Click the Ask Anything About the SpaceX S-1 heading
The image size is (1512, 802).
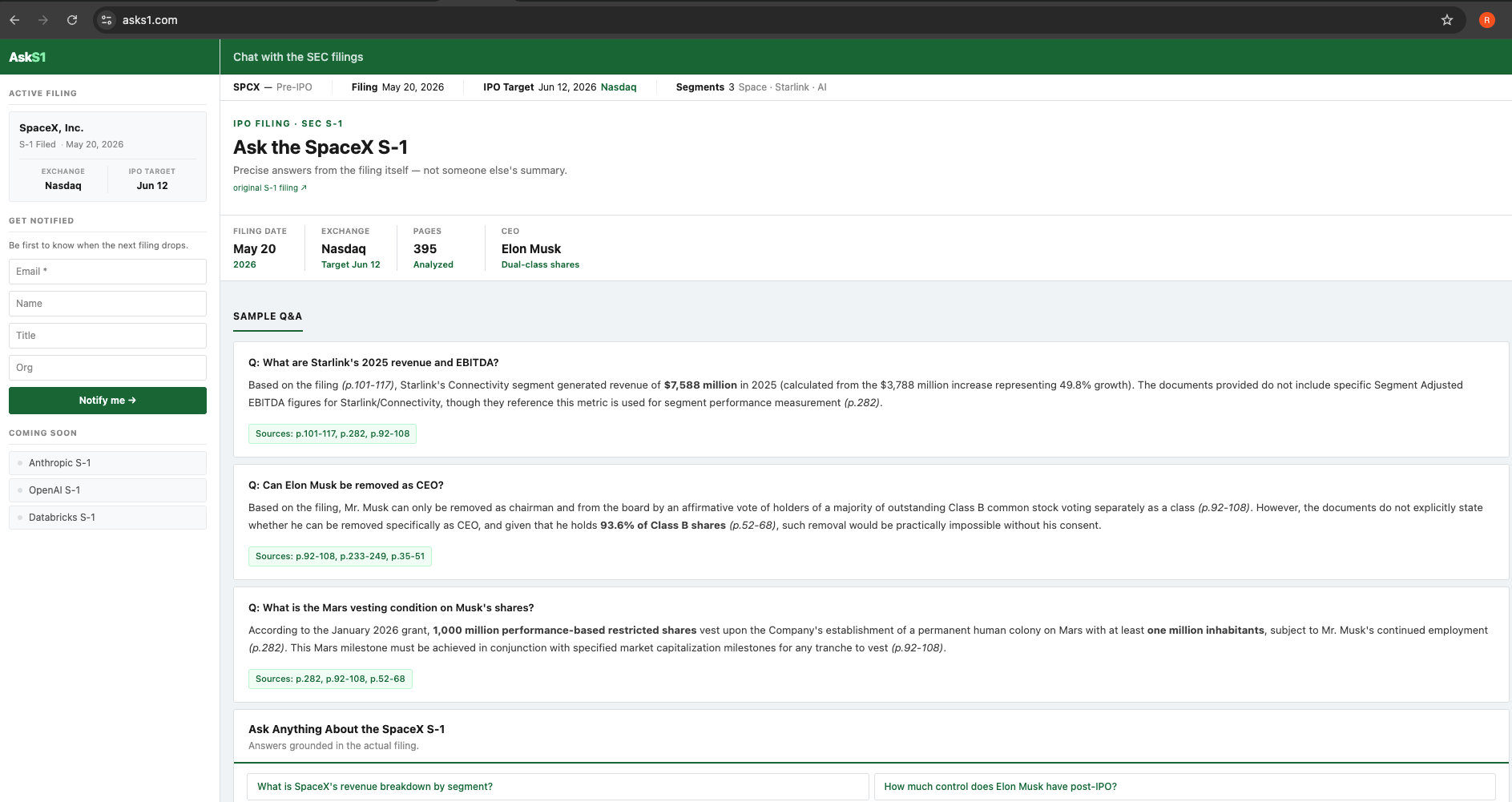(346, 729)
